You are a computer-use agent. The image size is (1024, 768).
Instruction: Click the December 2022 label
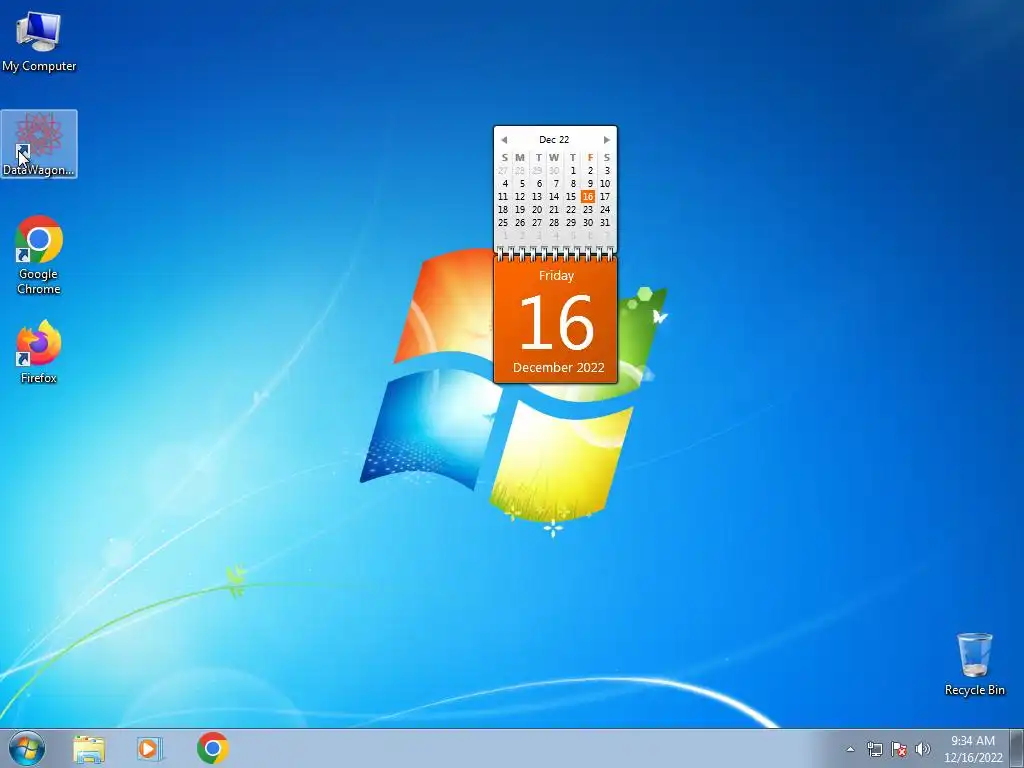pyautogui.click(x=558, y=368)
